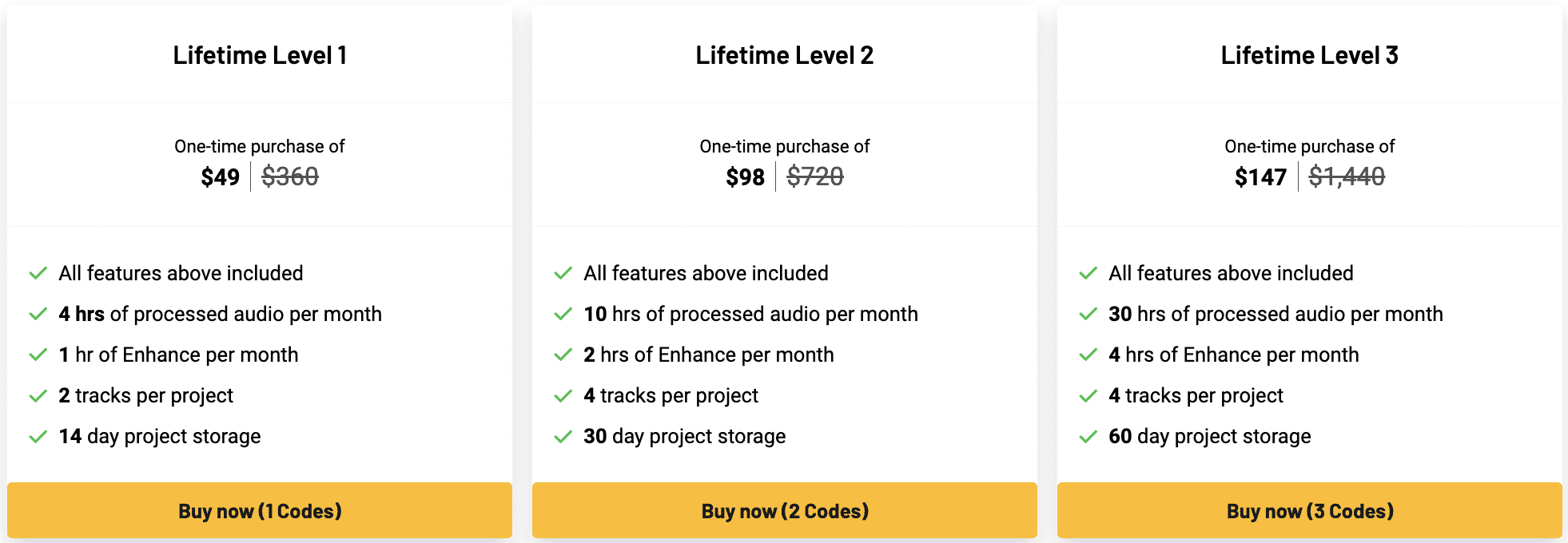Click checkmark beside 1 hr of Enhance
The height and width of the screenshot is (543, 1568).
[x=38, y=355]
